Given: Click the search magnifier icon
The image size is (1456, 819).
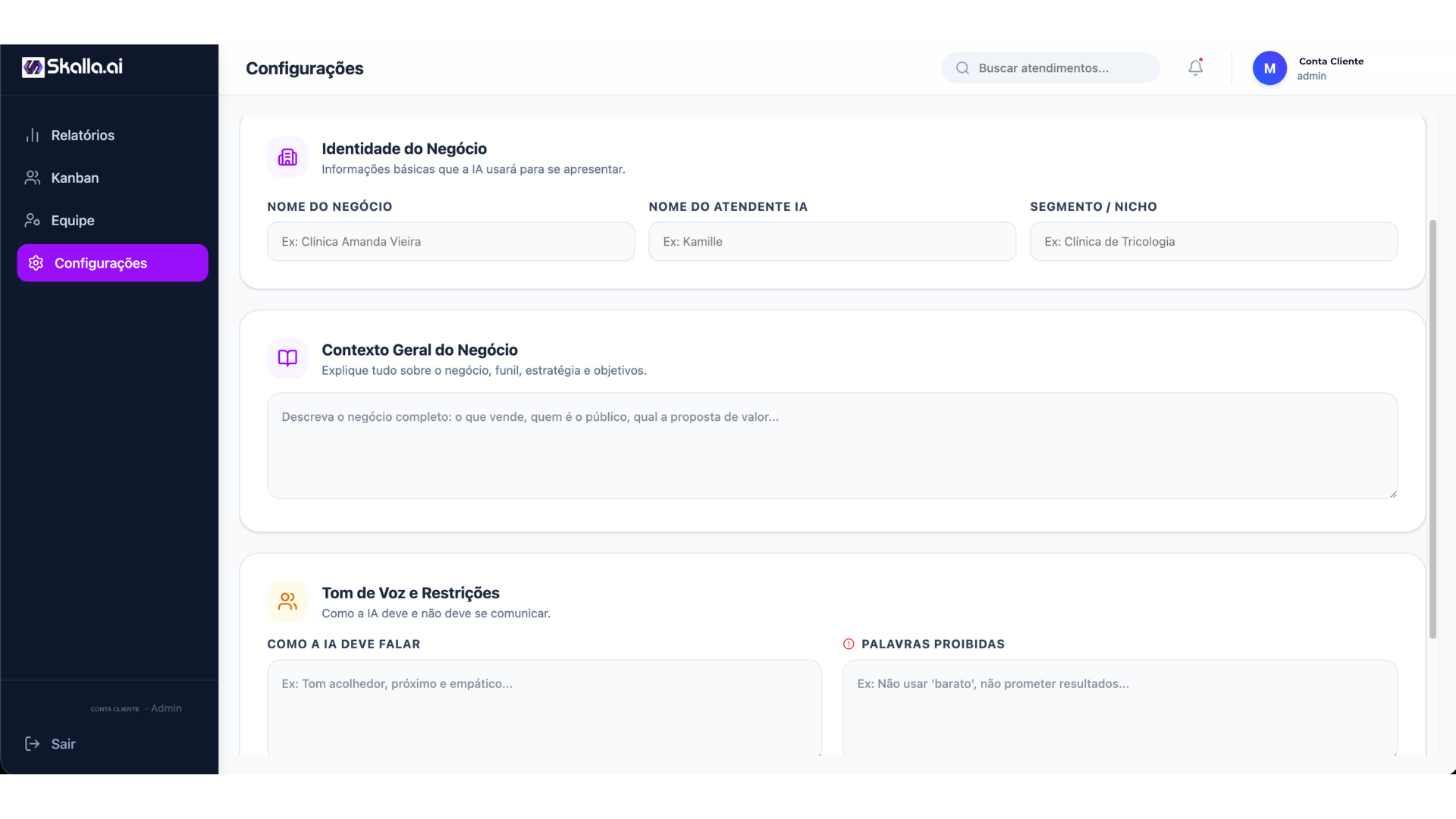Looking at the screenshot, I should pyautogui.click(x=962, y=68).
